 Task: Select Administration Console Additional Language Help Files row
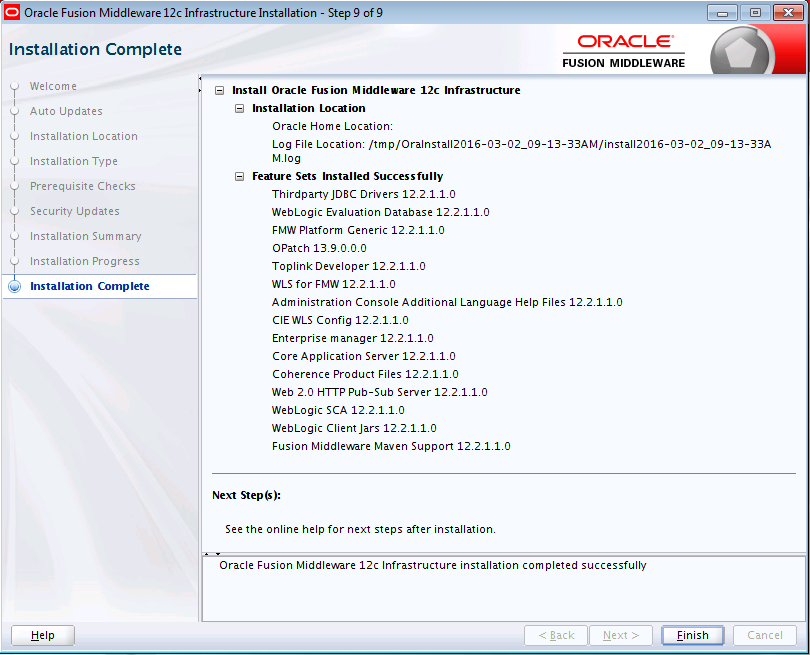(447, 302)
